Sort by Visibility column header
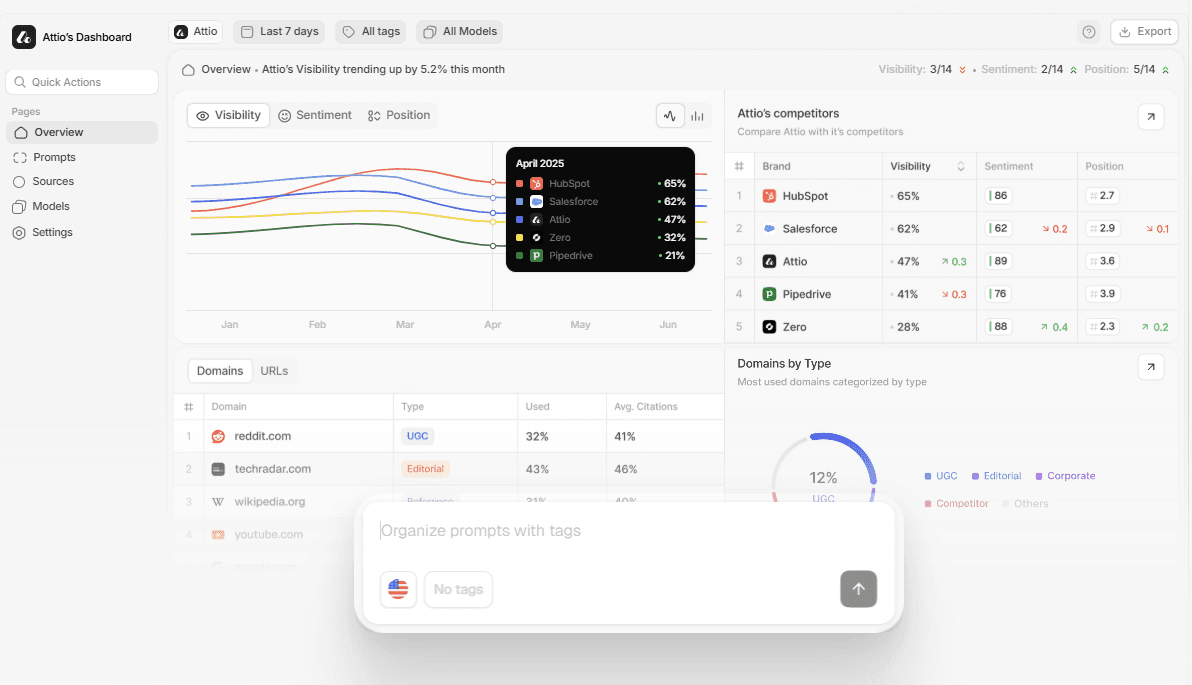This screenshot has width=1192, height=685. (x=928, y=166)
